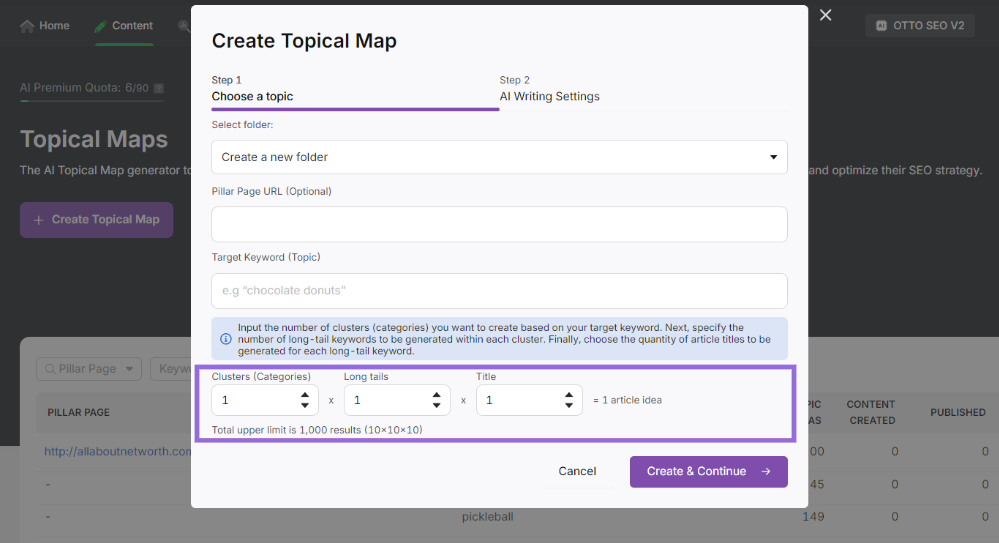Click the arrow icon on Create & Continue
This screenshot has width=999, height=543.
tap(766, 472)
